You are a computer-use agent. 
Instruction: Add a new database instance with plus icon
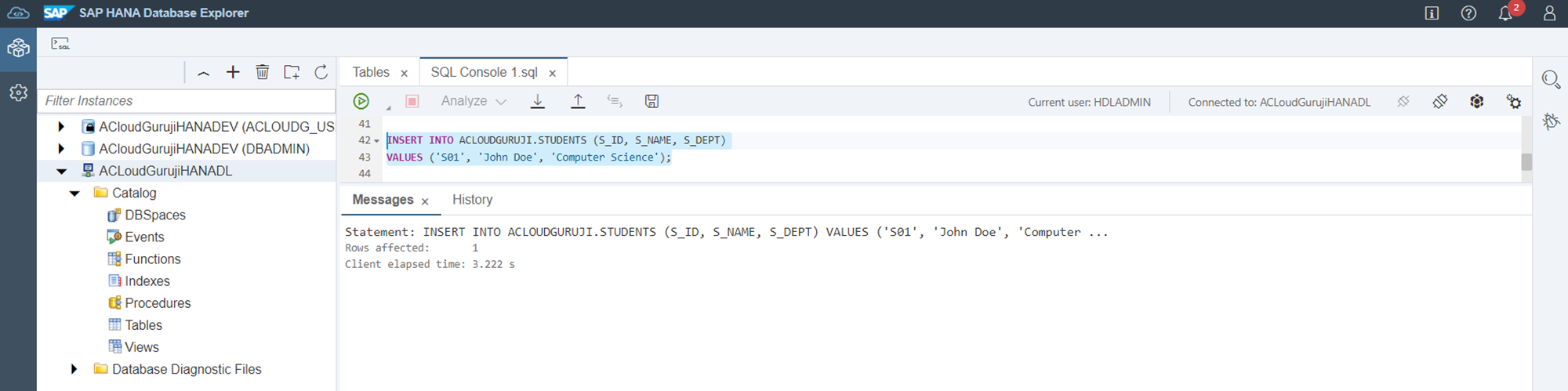point(233,72)
